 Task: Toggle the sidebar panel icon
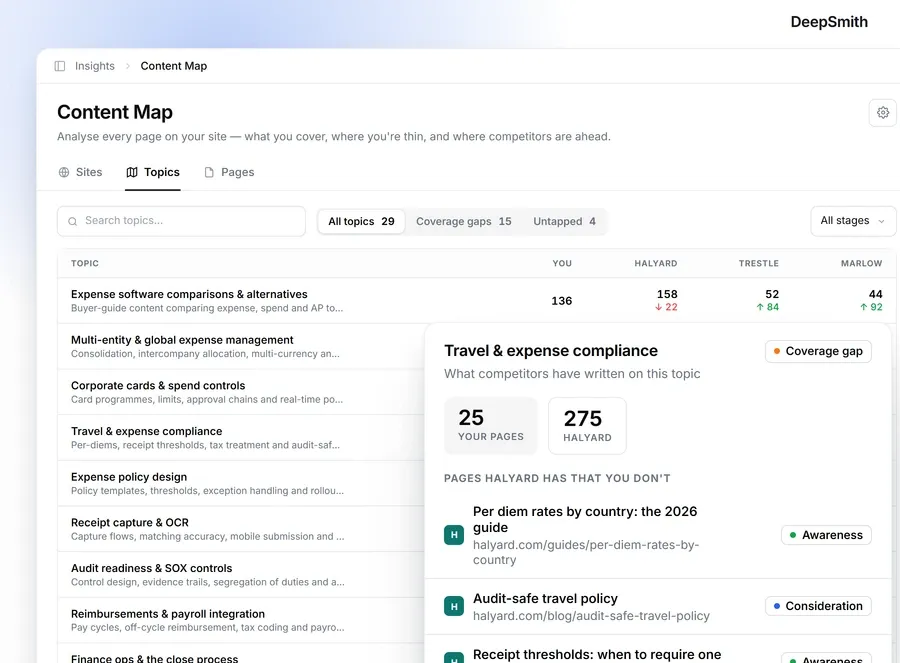click(x=60, y=66)
